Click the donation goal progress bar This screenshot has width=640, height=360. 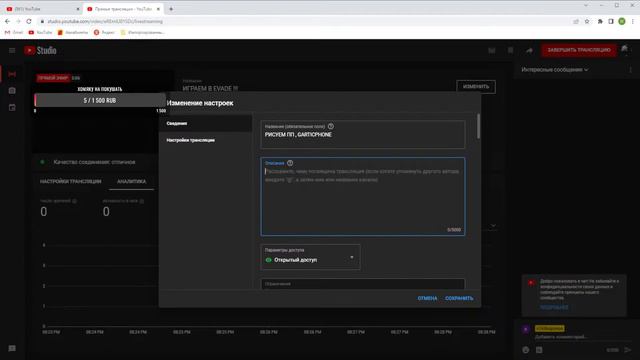(100, 100)
